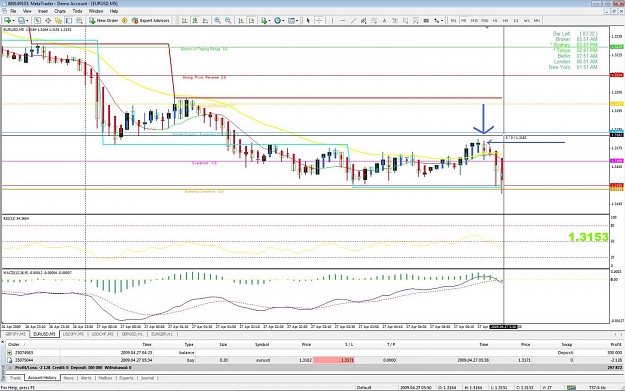This screenshot has width=625, height=391.
Task: Switch to the USDCHF,M5 chart tab
Action: pos(102,334)
